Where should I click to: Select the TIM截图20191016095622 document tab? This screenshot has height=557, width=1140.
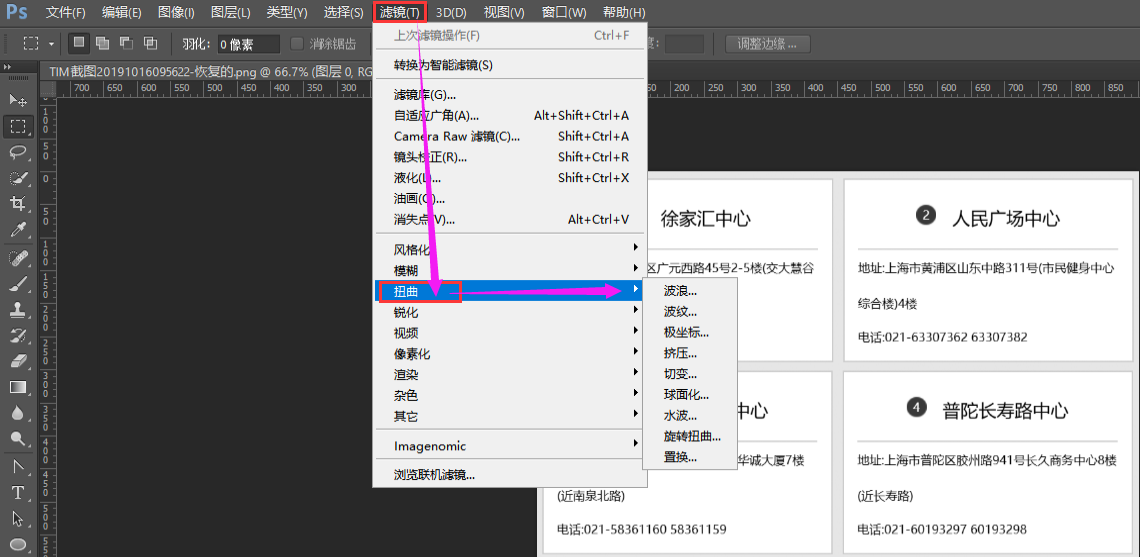(210, 71)
